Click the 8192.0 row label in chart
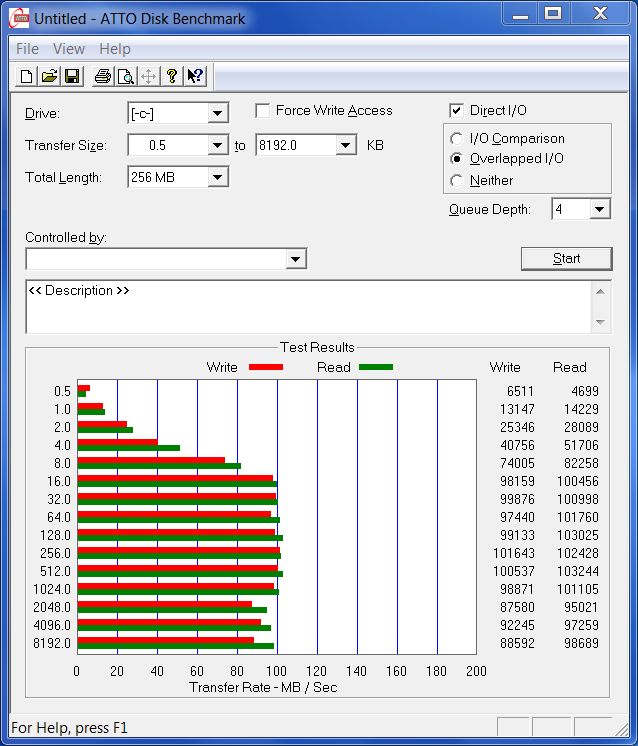Viewport: 638px width, 746px height. [52, 643]
